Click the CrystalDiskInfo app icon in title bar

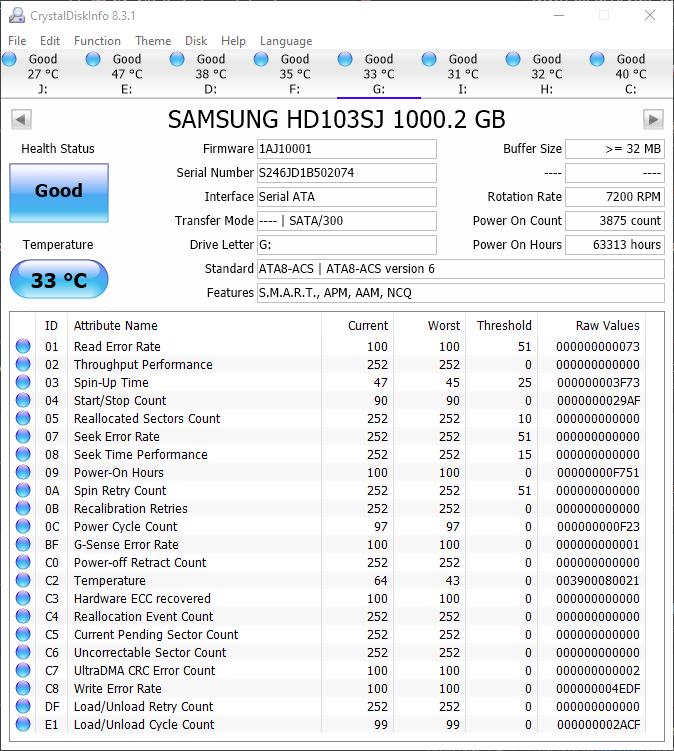click(x=17, y=15)
